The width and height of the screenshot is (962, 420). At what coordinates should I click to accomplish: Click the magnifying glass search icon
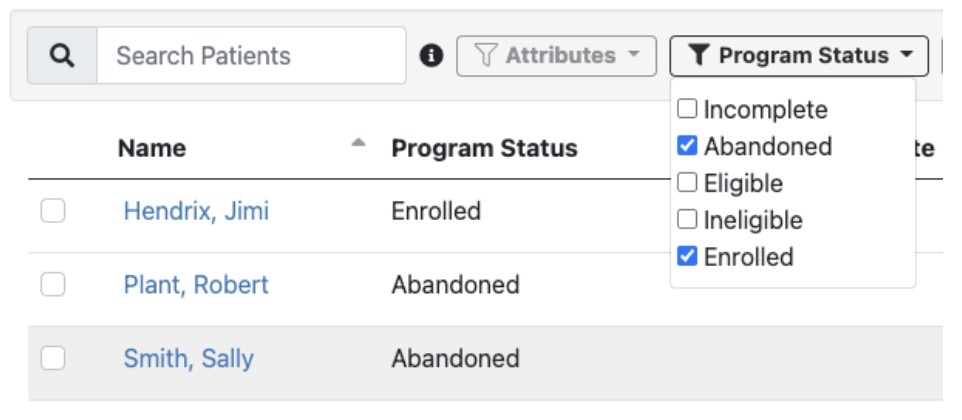point(62,56)
